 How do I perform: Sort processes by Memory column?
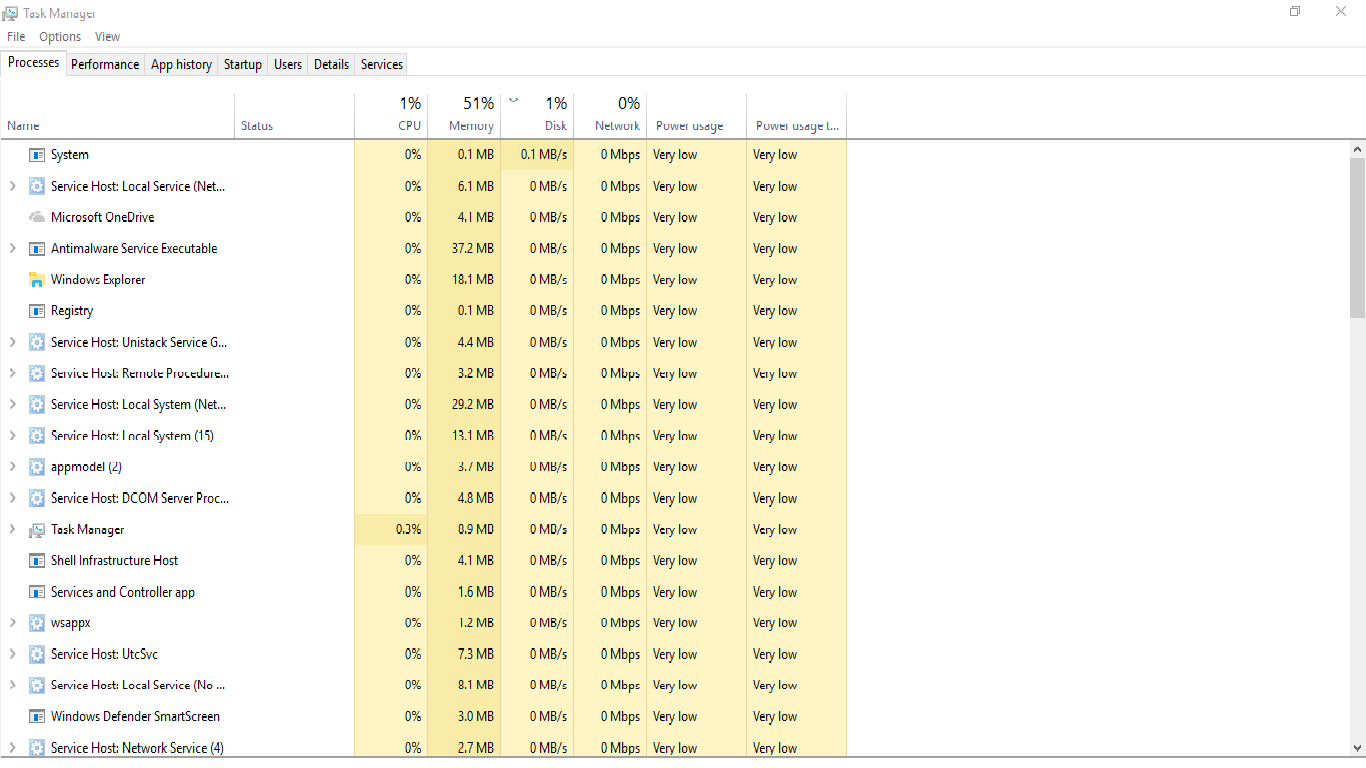tap(464, 116)
